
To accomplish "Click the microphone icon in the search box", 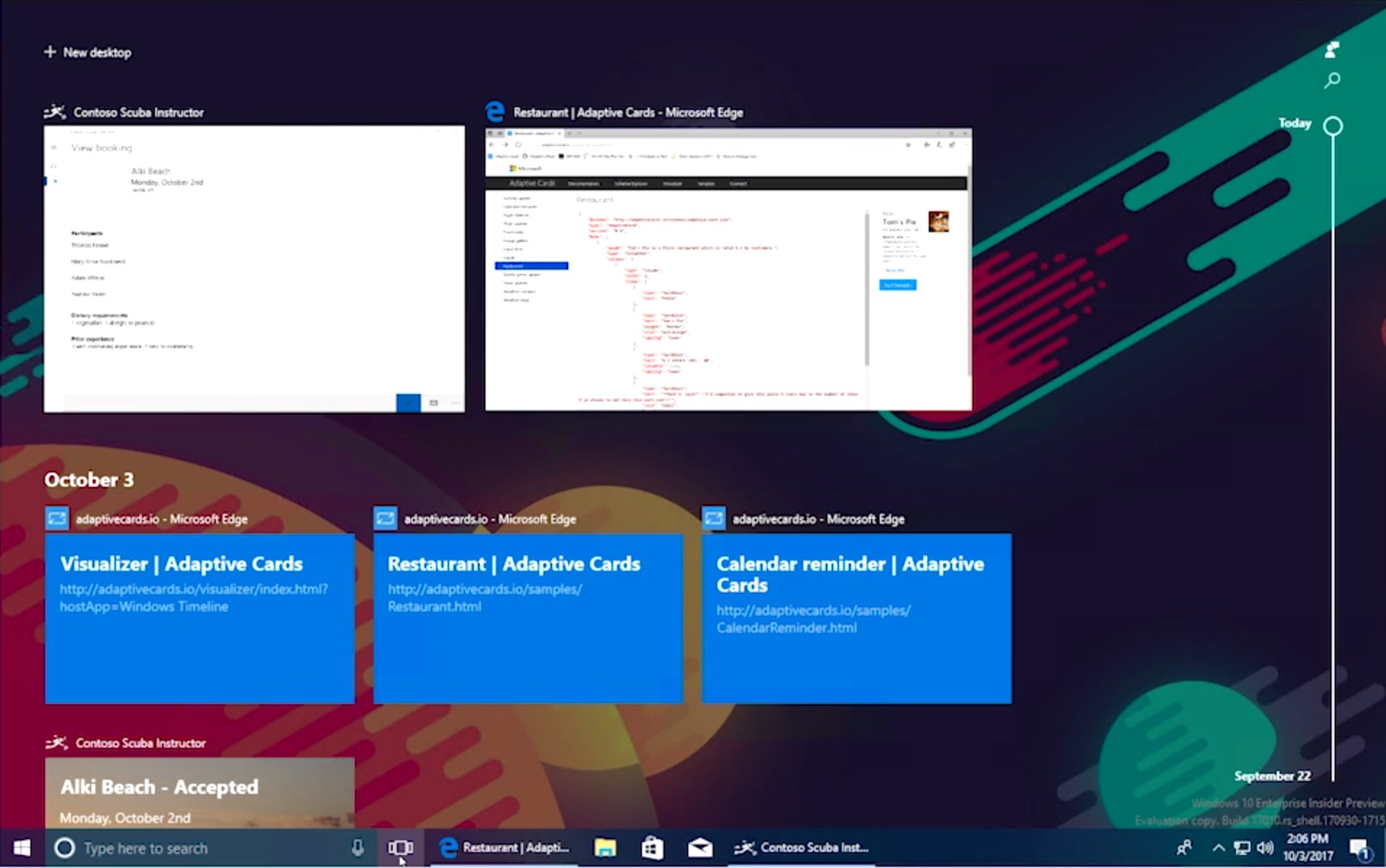I will click(x=357, y=848).
